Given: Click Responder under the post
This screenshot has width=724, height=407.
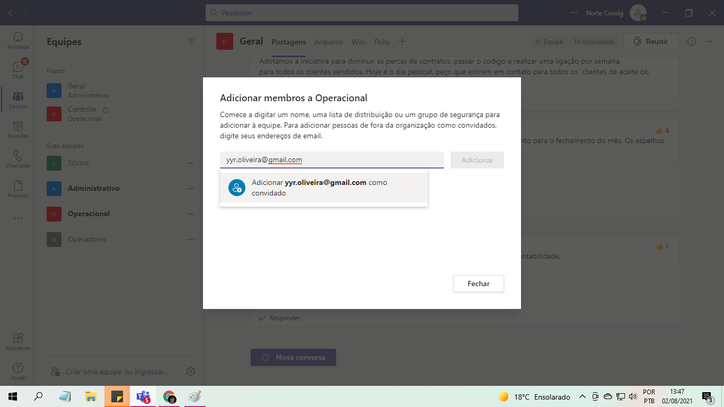Looking at the screenshot, I should (279, 318).
